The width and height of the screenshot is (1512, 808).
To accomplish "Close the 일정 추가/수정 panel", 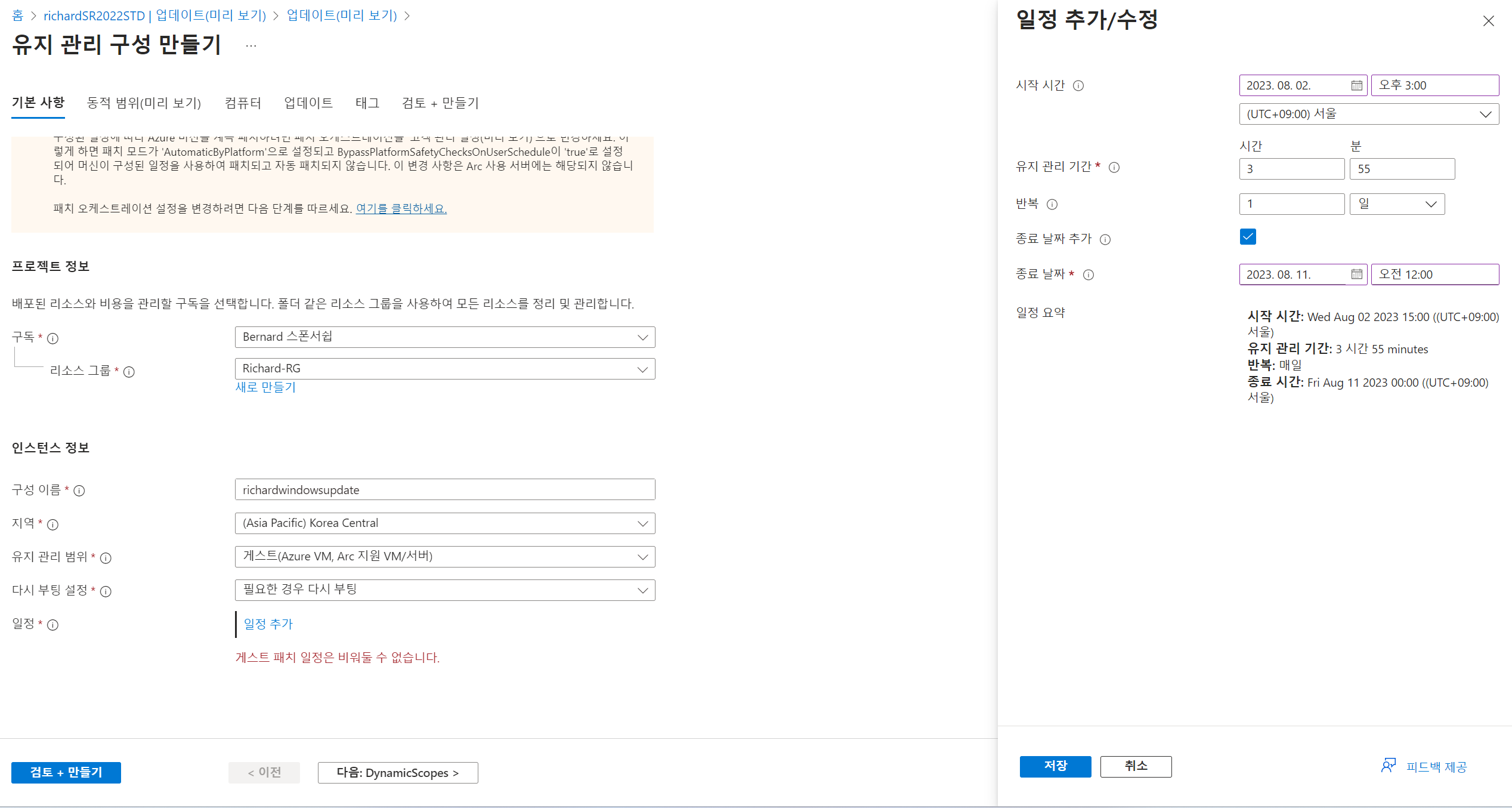I will pyautogui.click(x=1489, y=21).
